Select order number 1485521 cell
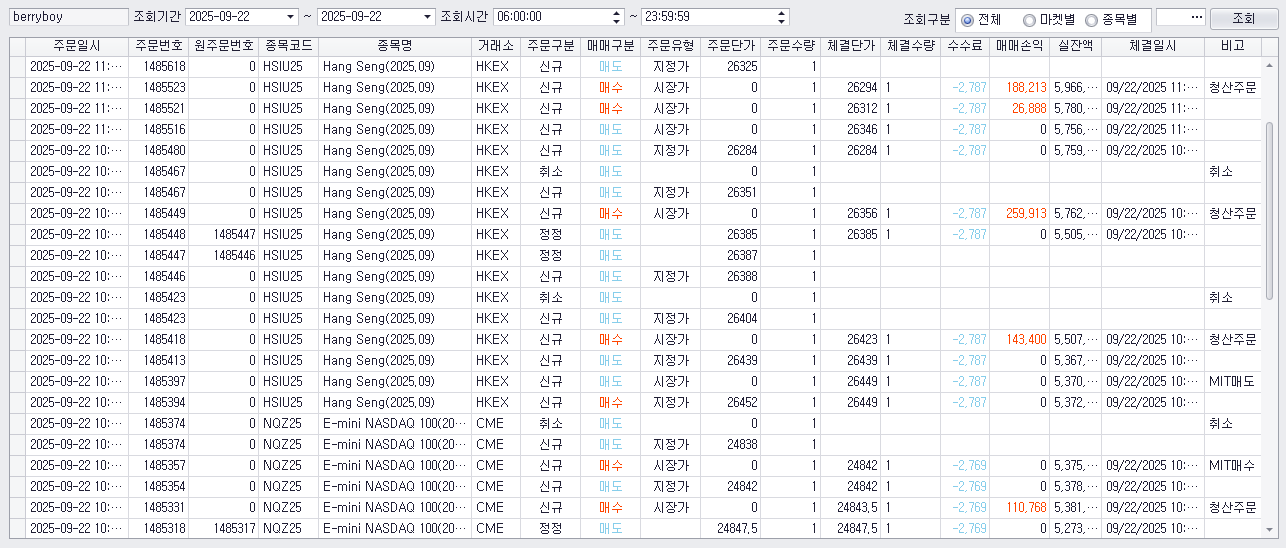 [158, 108]
